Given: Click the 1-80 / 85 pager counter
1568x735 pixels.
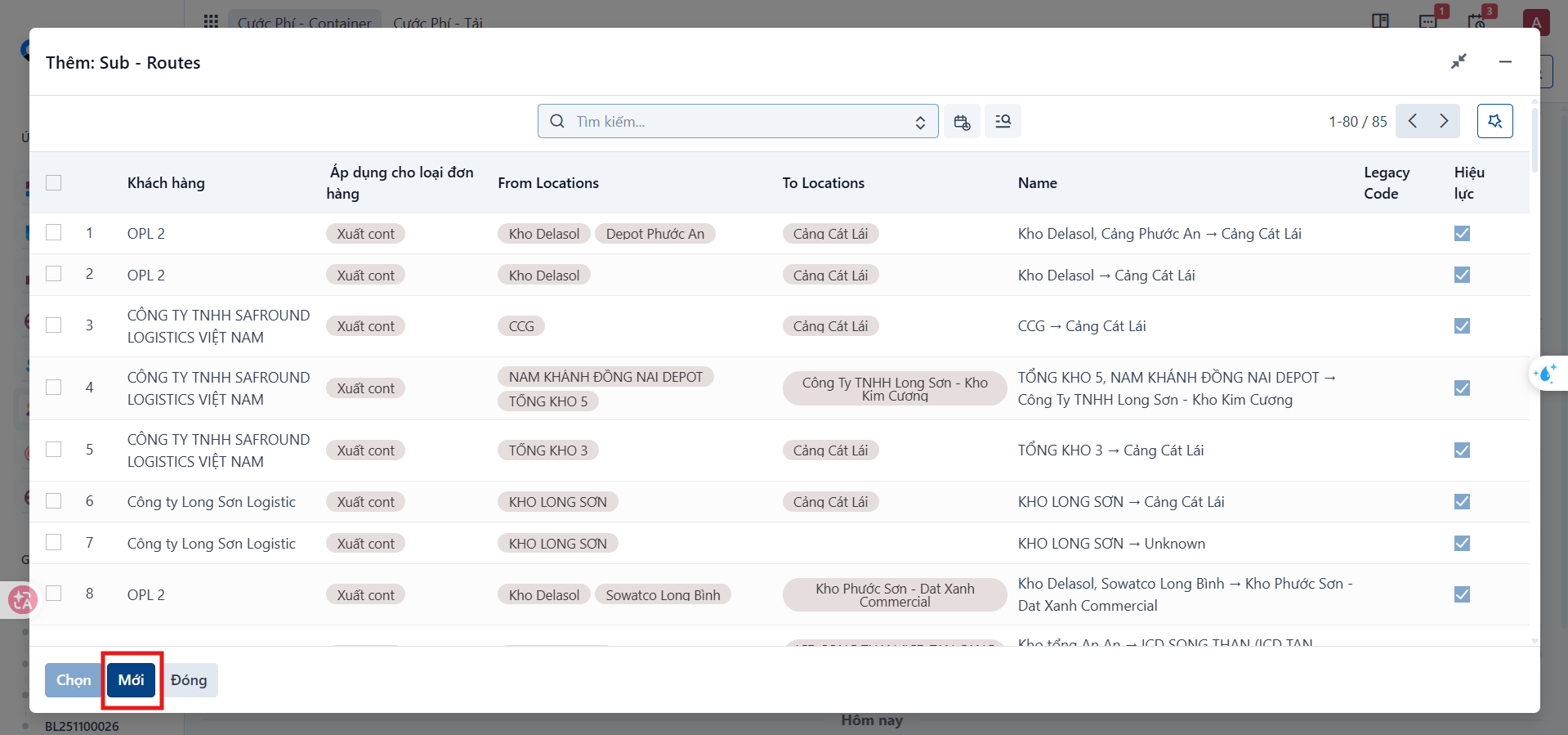Looking at the screenshot, I should click(x=1358, y=122).
